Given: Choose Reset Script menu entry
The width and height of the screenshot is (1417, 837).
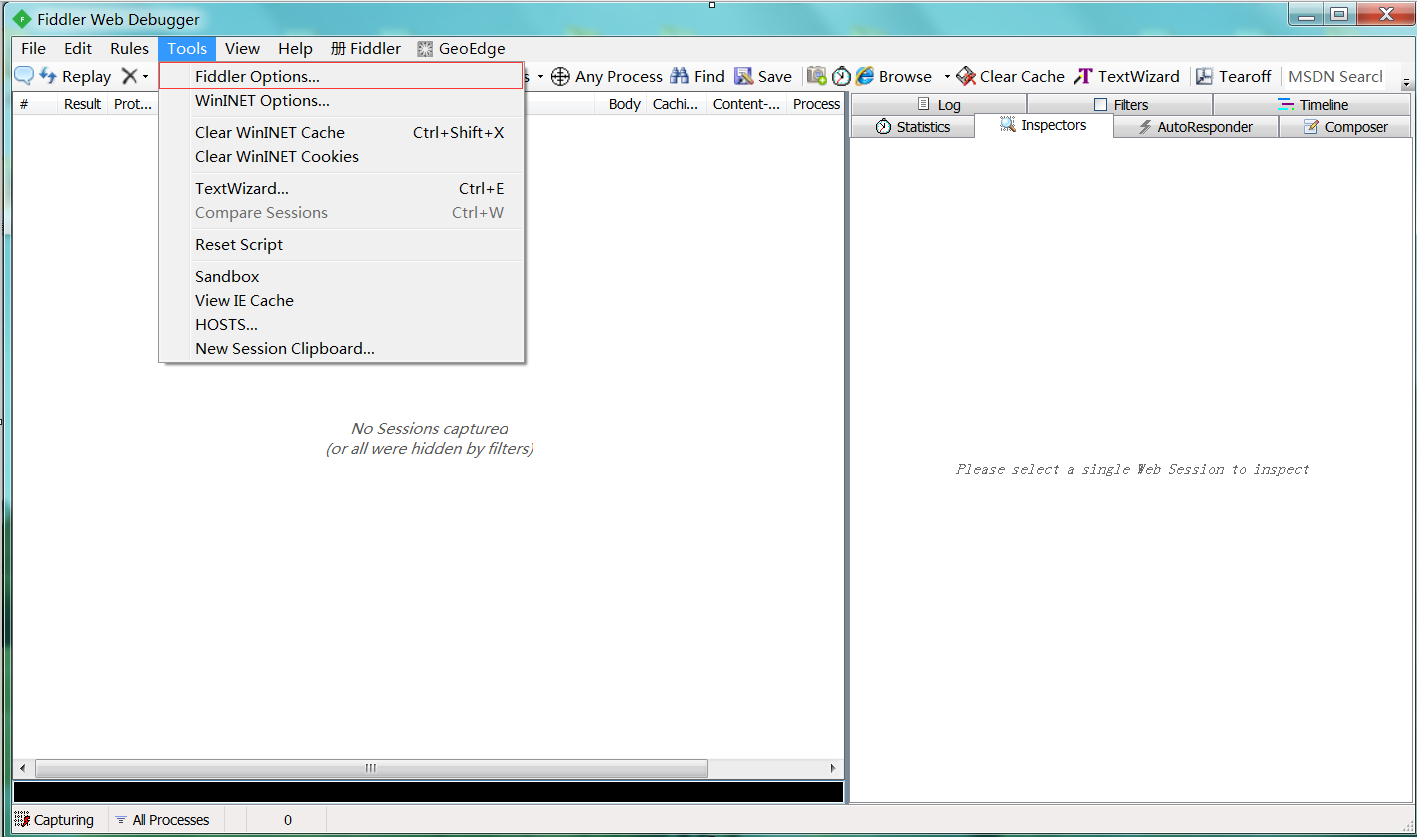Looking at the screenshot, I should click(x=342, y=244).
